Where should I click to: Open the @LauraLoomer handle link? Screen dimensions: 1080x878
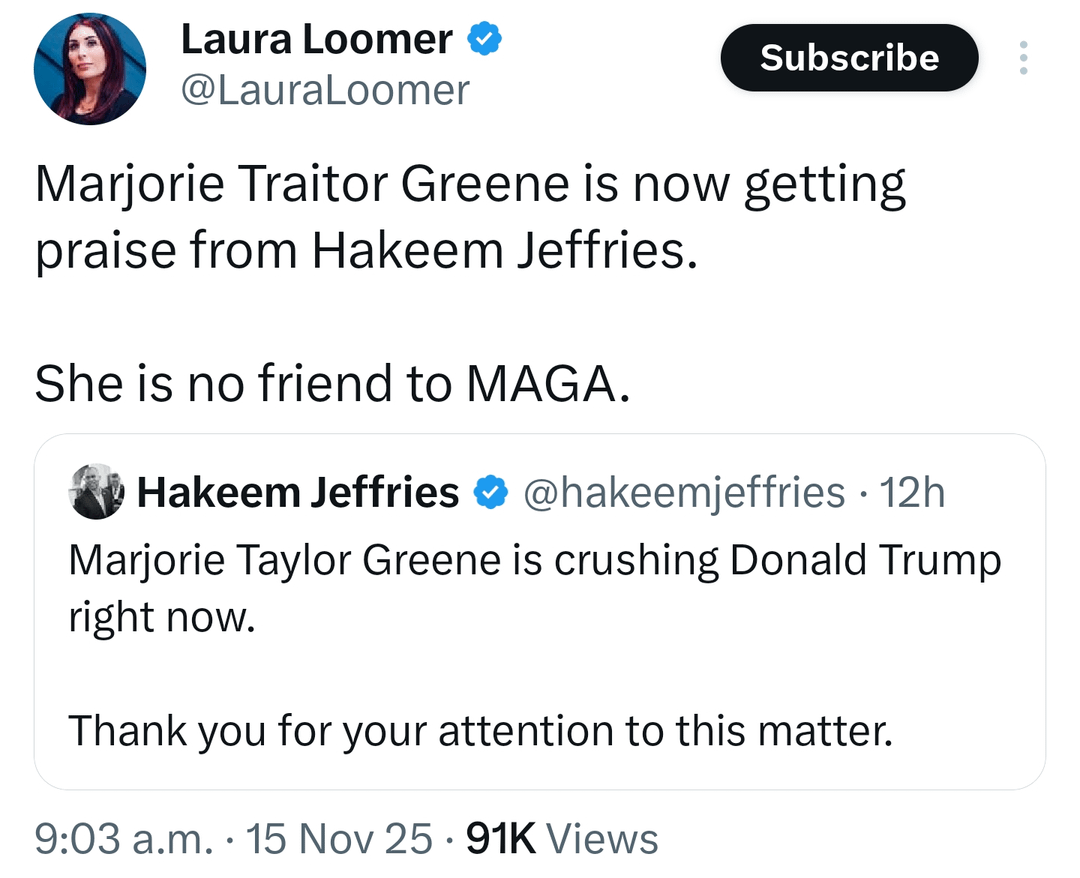(x=324, y=90)
